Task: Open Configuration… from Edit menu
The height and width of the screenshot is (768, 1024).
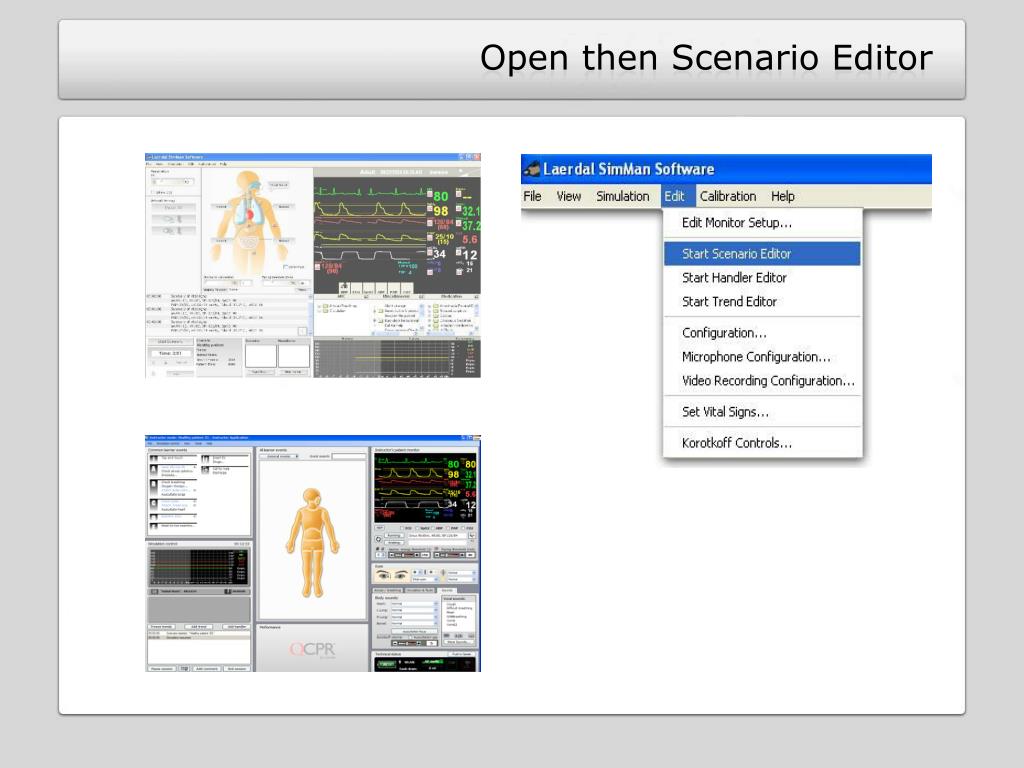Action: [762, 333]
